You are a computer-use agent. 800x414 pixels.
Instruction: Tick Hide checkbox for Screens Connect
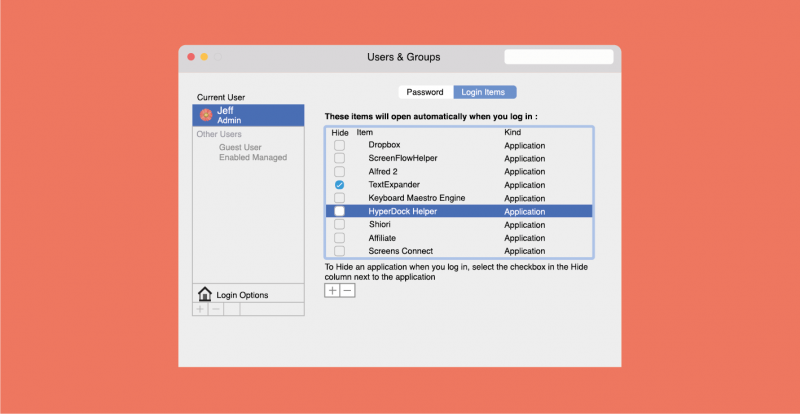point(339,251)
